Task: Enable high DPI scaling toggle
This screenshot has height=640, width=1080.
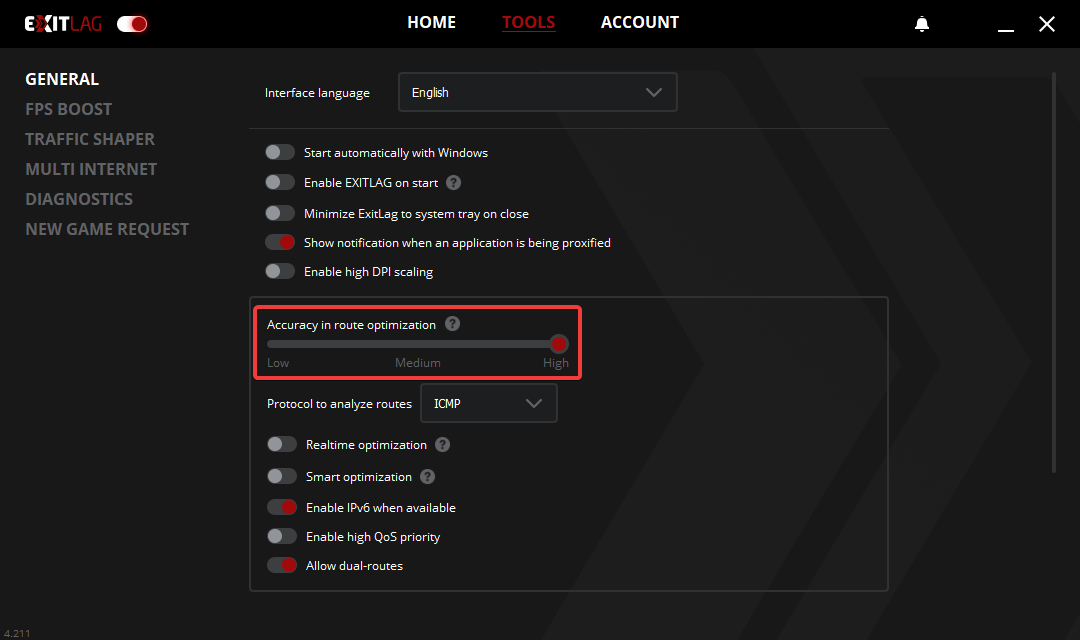Action: [x=280, y=271]
